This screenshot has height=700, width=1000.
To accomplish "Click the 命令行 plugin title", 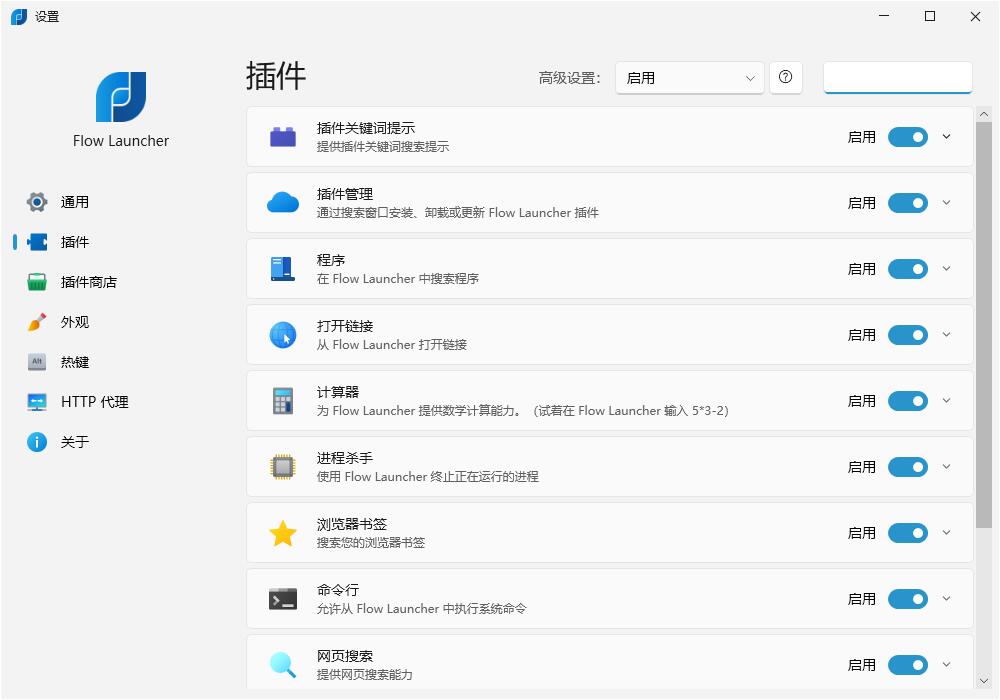I will click(338, 590).
